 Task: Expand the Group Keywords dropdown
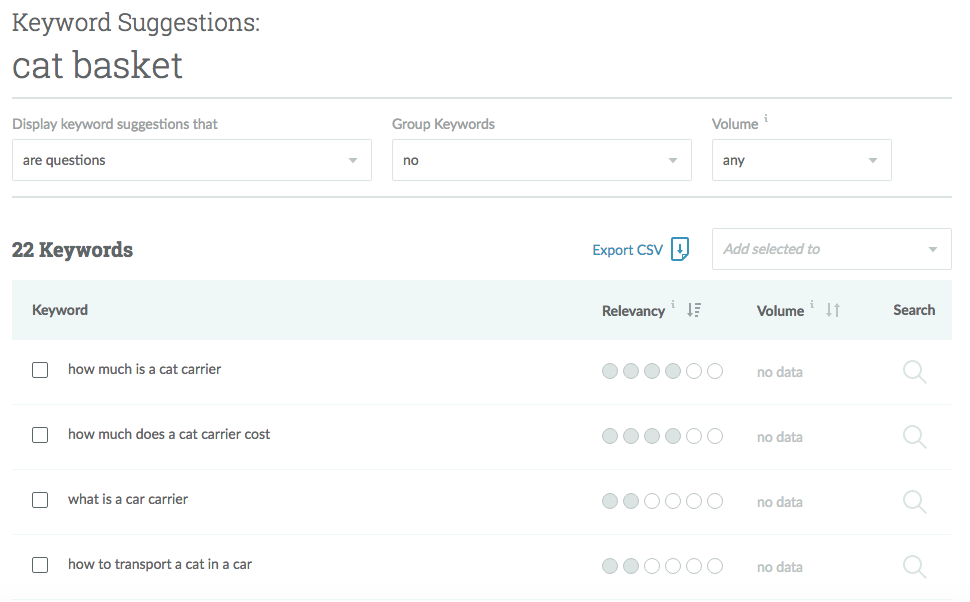(541, 160)
